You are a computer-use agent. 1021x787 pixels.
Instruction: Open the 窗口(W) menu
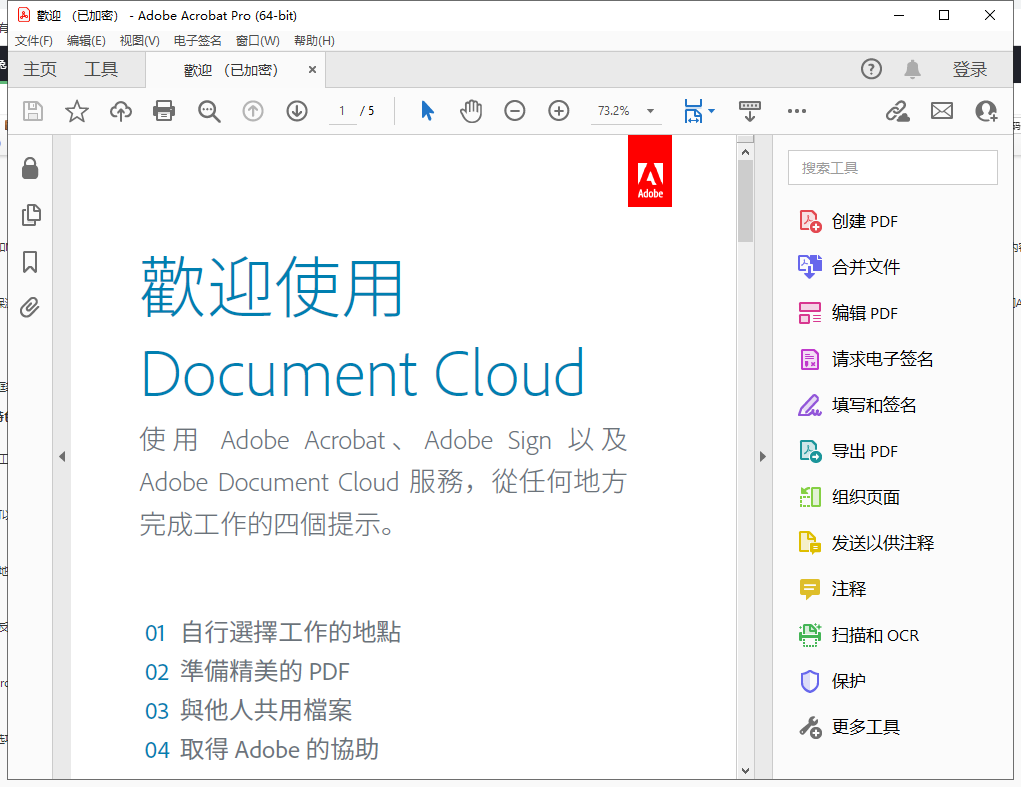point(258,41)
